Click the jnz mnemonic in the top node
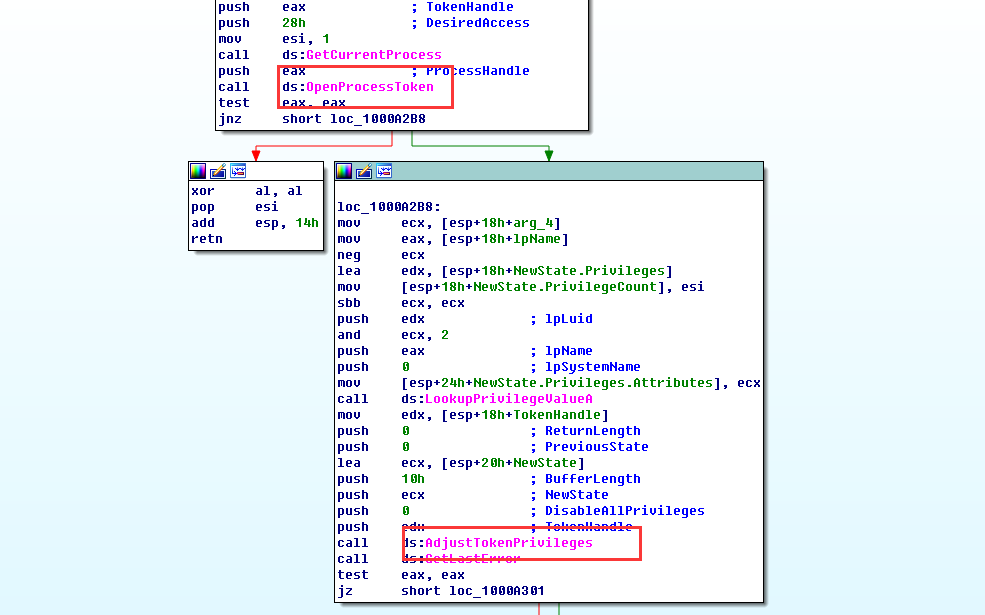The height and width of the screenshot is (615, 985). coord(230,119)
